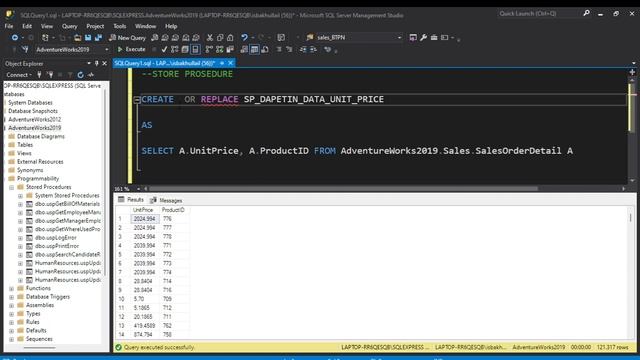
Task: Click ProductID column header in results
Action: (174, 210)
